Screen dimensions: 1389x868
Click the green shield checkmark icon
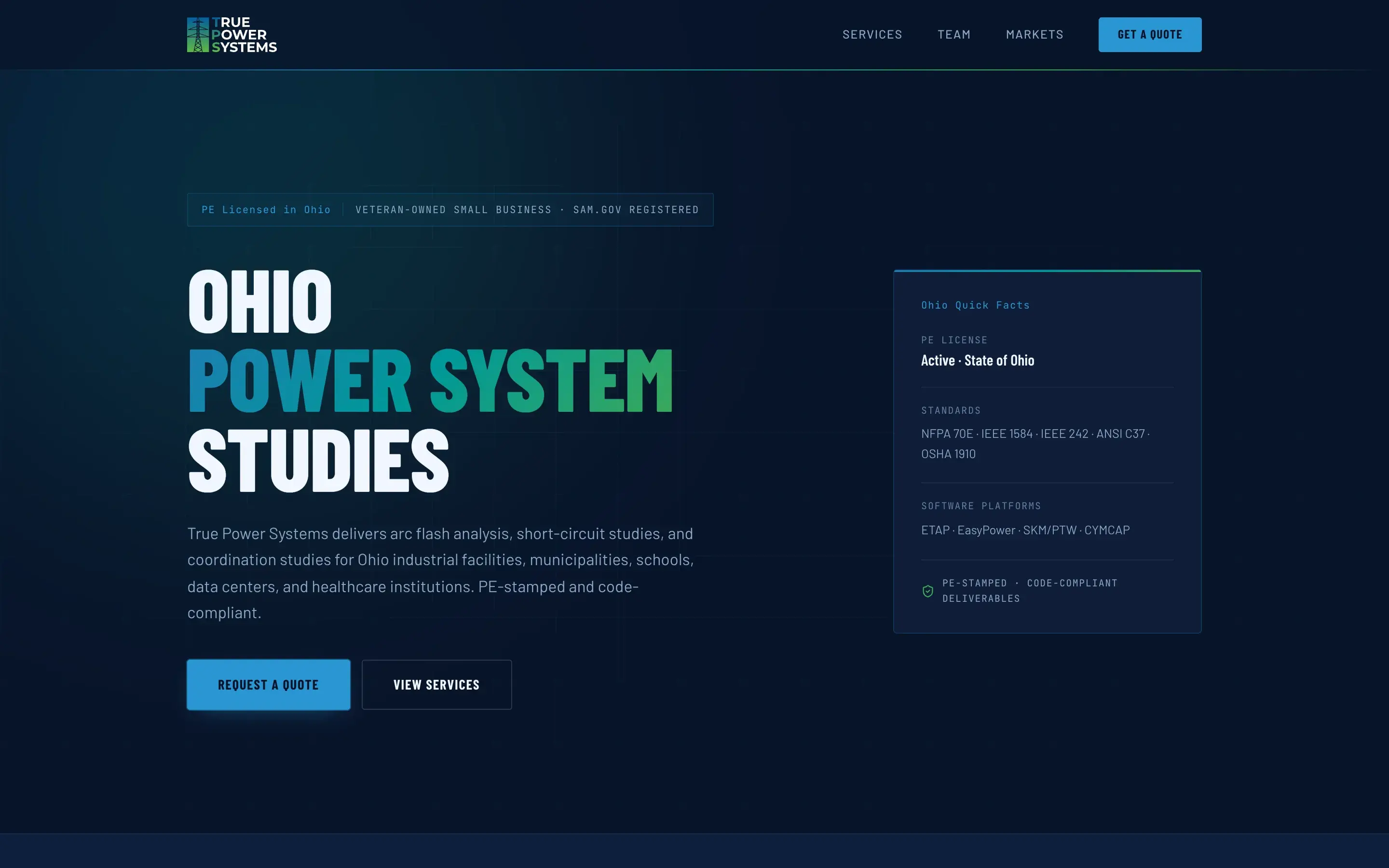[x=927, y=591]
